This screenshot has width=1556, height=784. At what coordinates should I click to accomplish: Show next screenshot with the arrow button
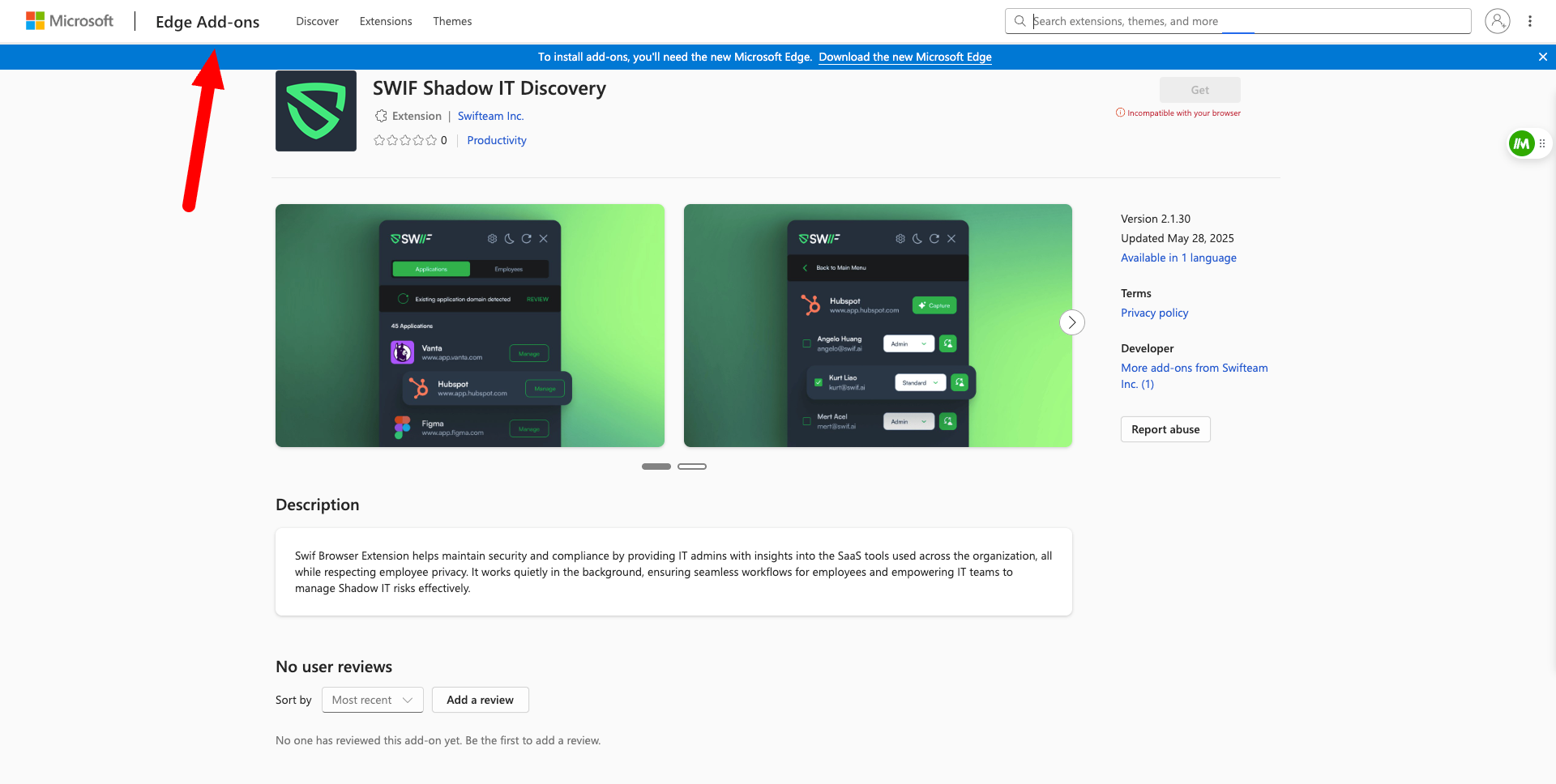[1071, 322]
